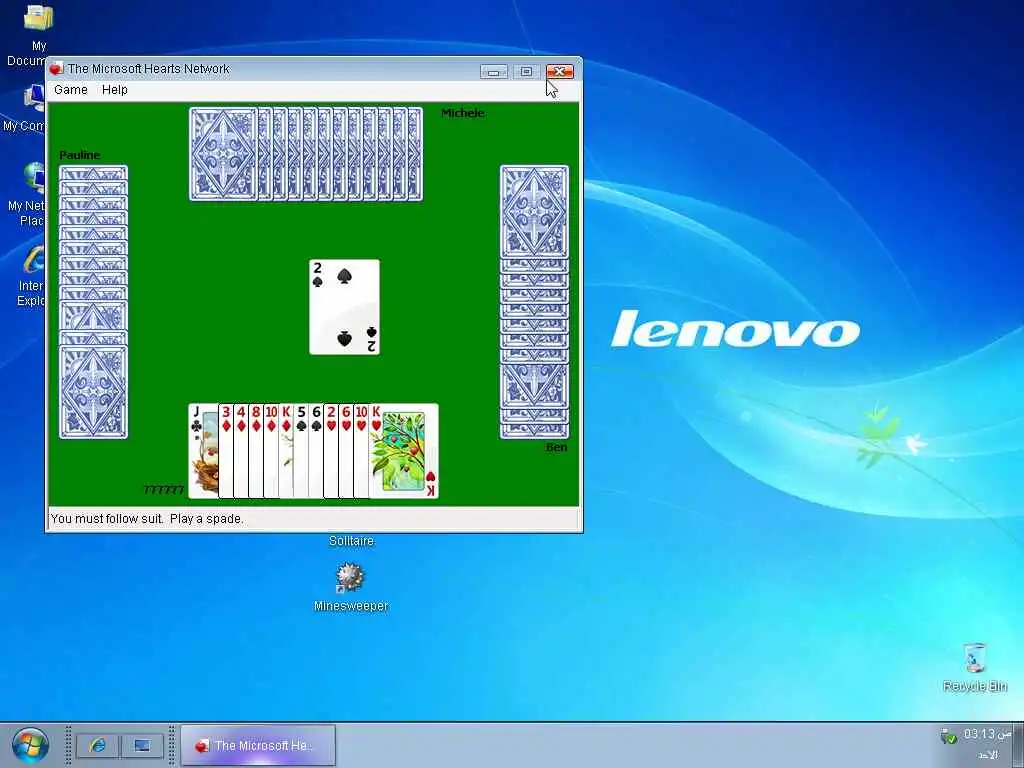Maximize the Hearts window
1024x768 pixels.
(x=526, y=71)
